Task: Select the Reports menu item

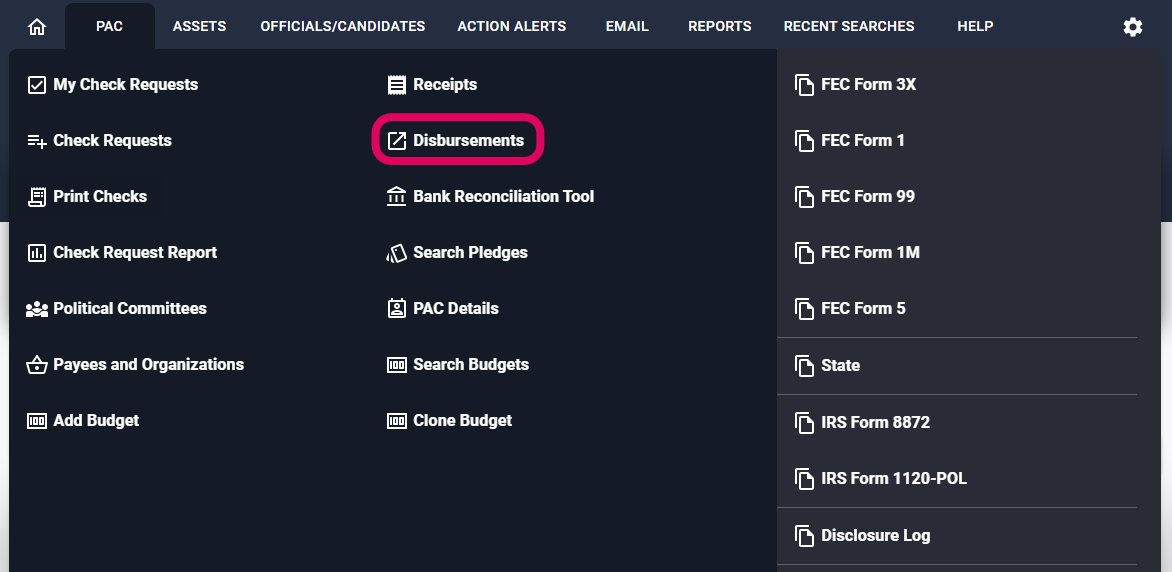Action: coord(719,26)
